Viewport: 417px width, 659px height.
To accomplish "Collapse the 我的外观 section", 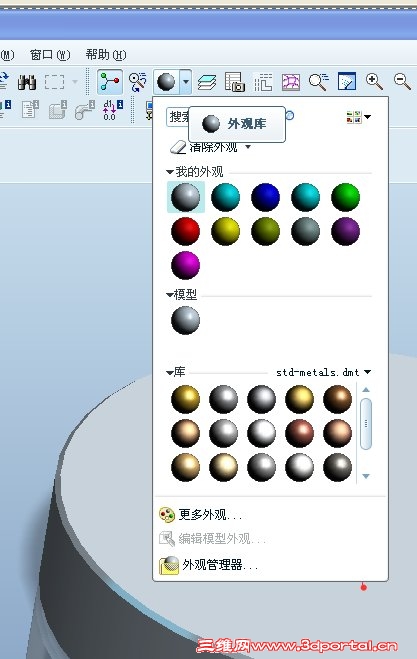I will coord(170,172).
